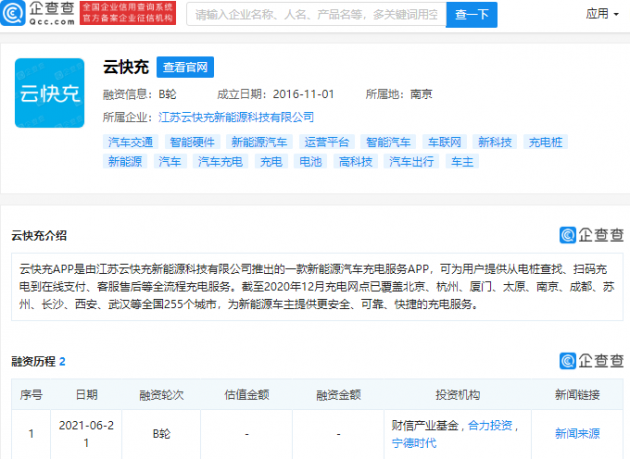The height and width of the screenshot is (459, 630).
Task: Click the Qcc.com logo icon
Action: pyautogui.click(x=13, y=13)
